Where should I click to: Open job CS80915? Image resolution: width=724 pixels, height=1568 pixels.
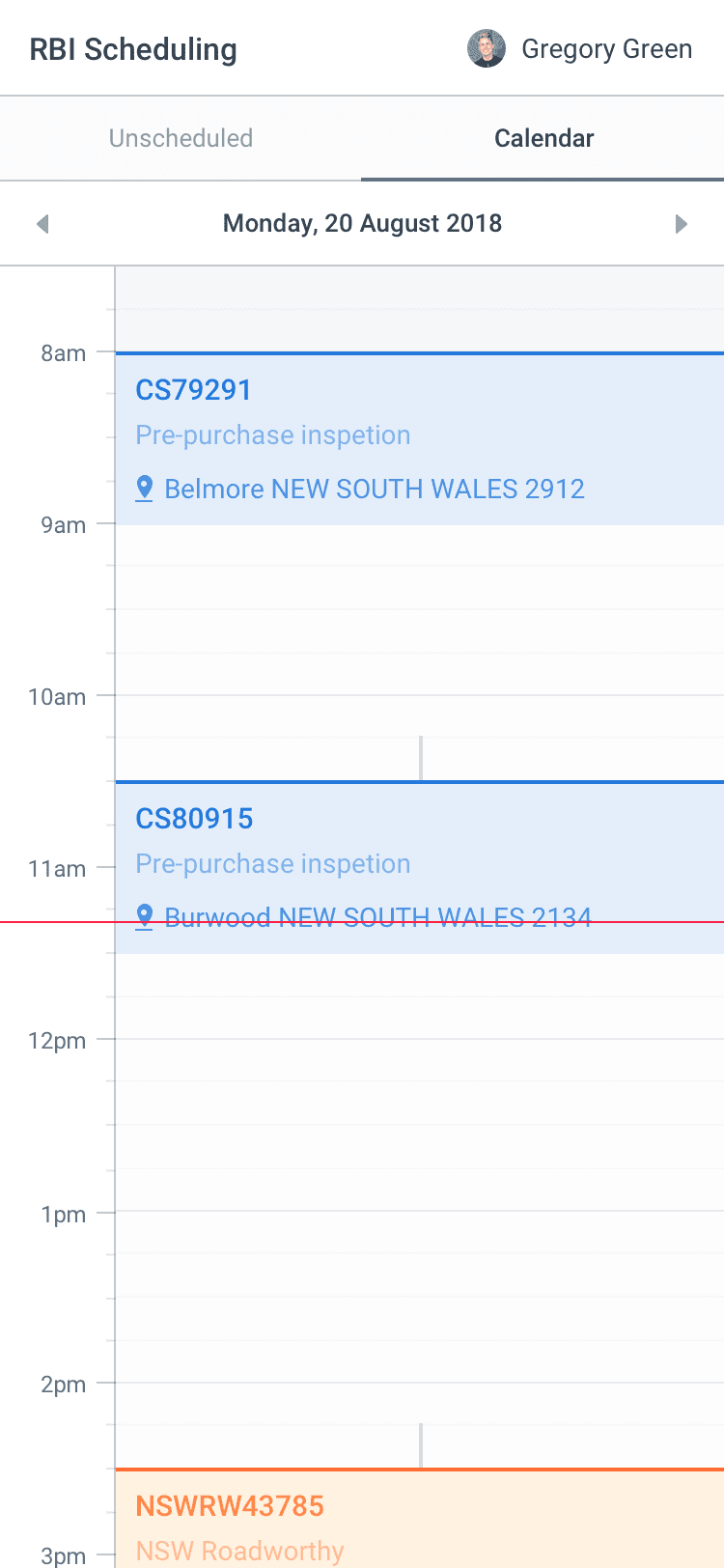pyautogui.click(x=420, y=868)
